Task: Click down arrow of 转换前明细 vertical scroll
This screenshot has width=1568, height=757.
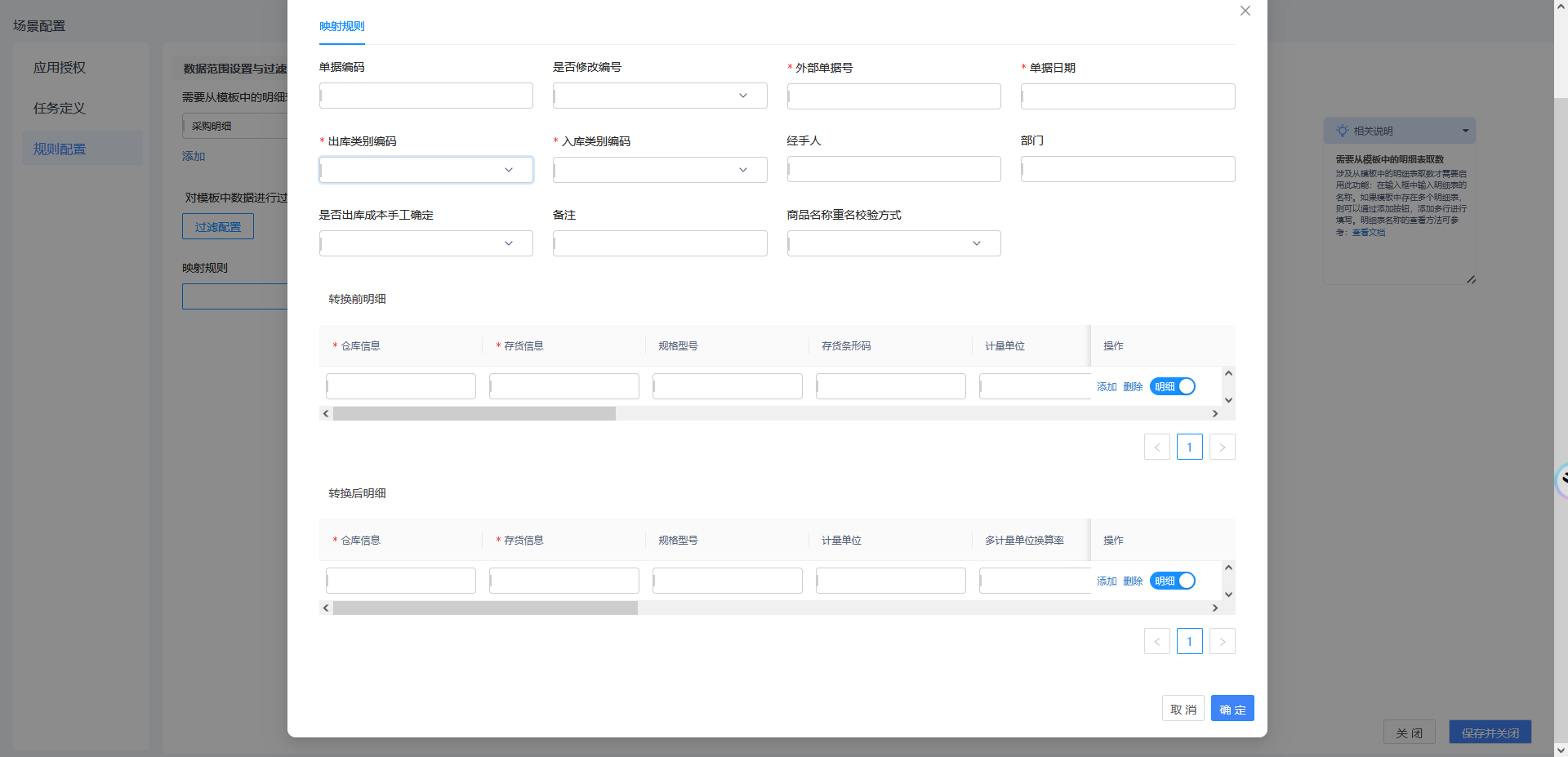Action: pyautogui.click(x=1228, y=400)
